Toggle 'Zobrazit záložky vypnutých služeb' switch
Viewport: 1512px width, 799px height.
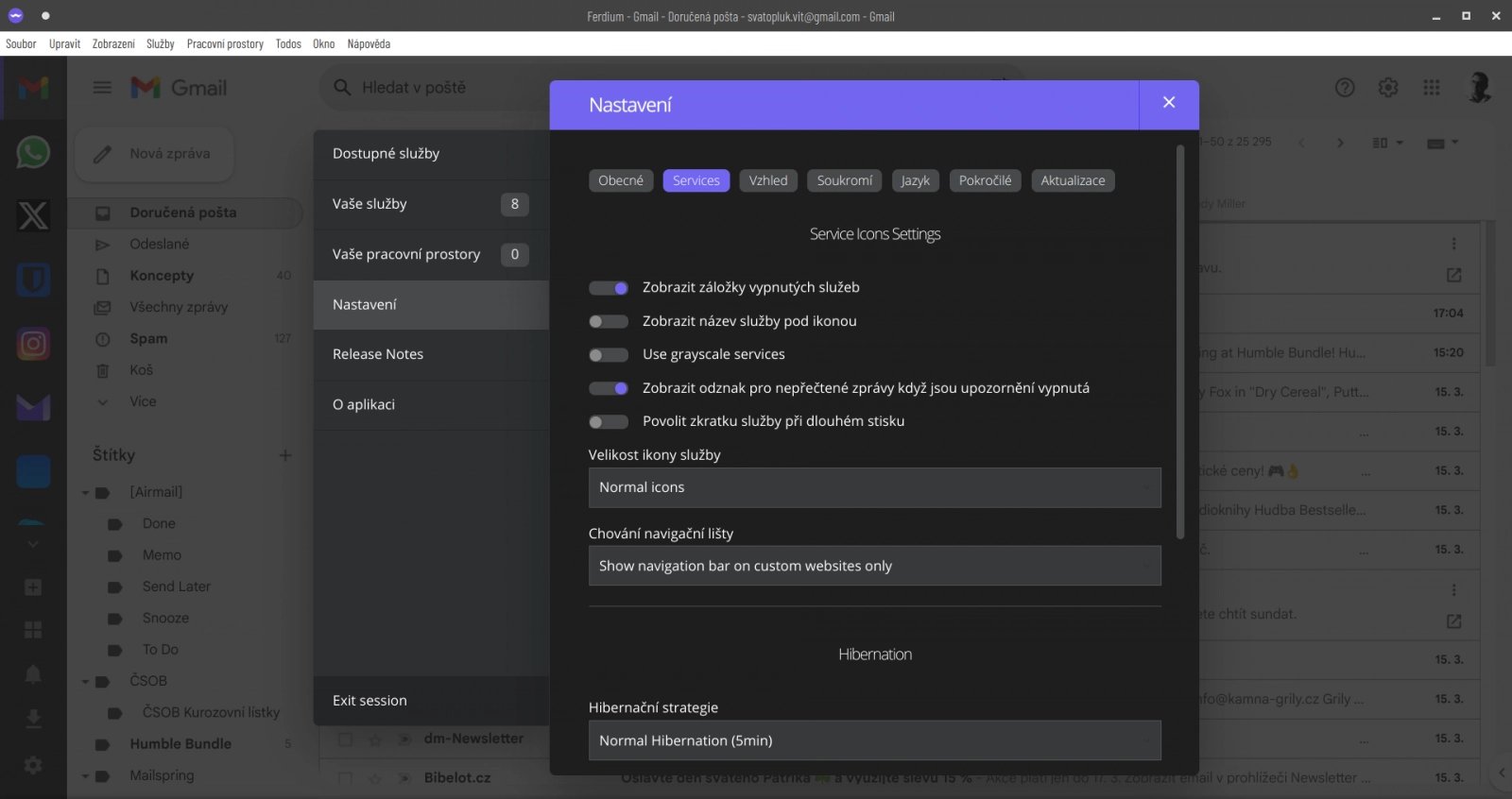pos(609,288)
